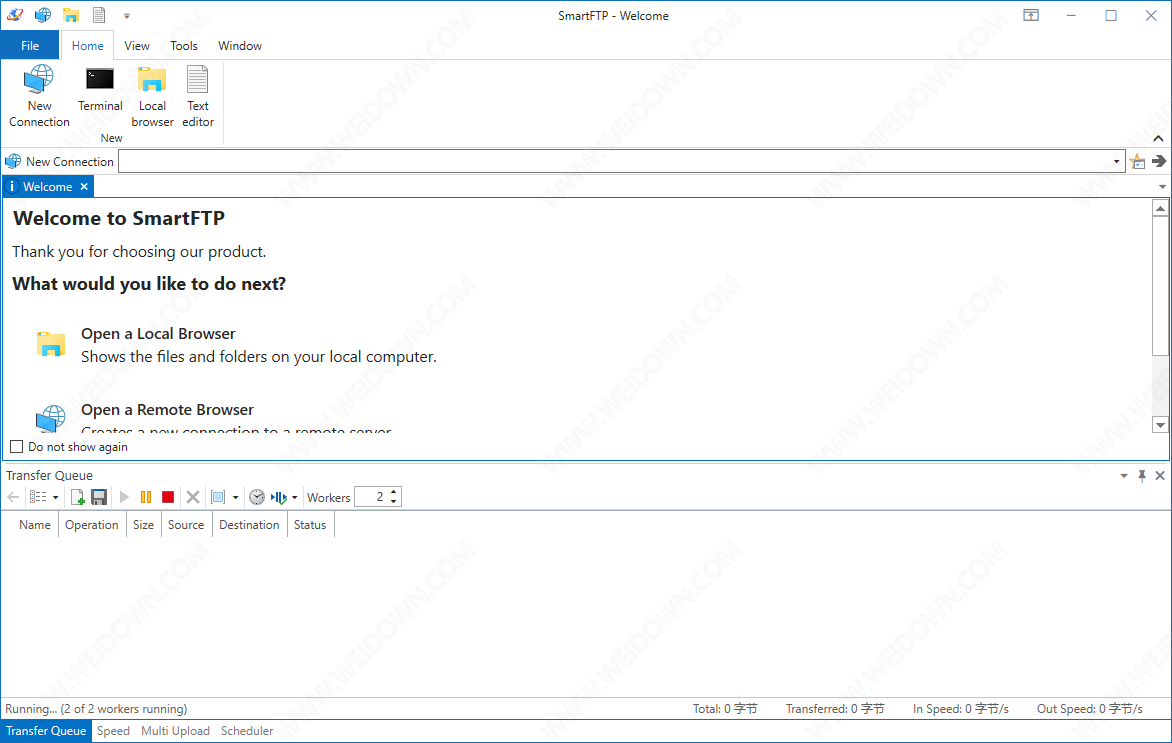Click the select items icon in Transfer Queue toolbar
The height and width of the screenshot is (743, 1172).
click(x=218, y=497)
